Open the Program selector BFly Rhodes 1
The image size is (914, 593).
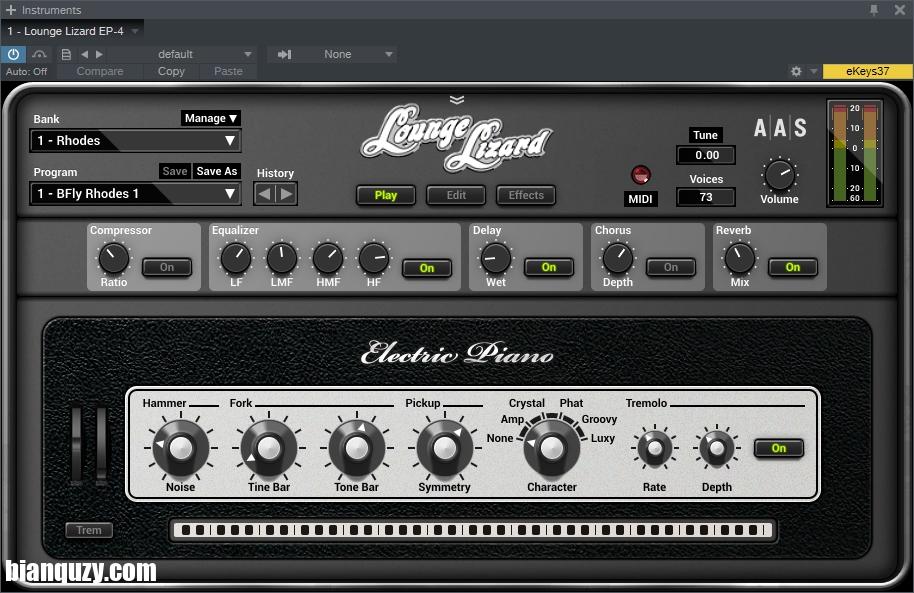pos(135,194)
